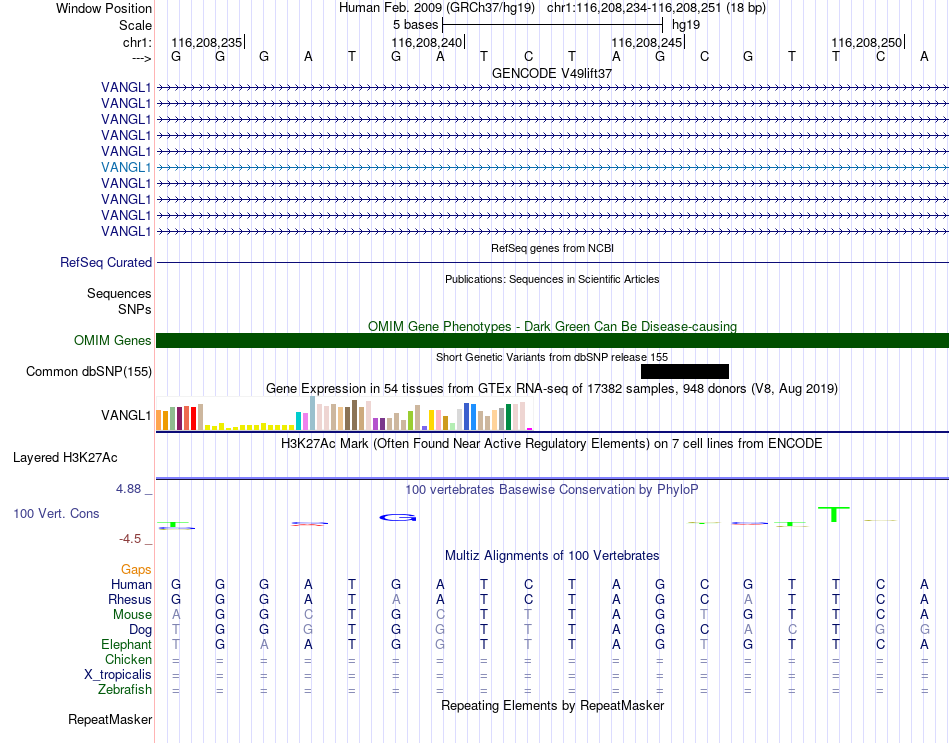Select the Dog alignment row label

point(141,630)
